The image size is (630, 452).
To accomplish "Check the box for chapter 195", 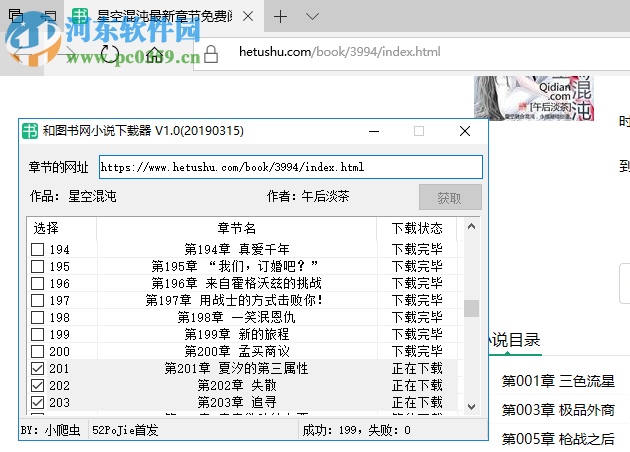I will [x=37, y=266].
